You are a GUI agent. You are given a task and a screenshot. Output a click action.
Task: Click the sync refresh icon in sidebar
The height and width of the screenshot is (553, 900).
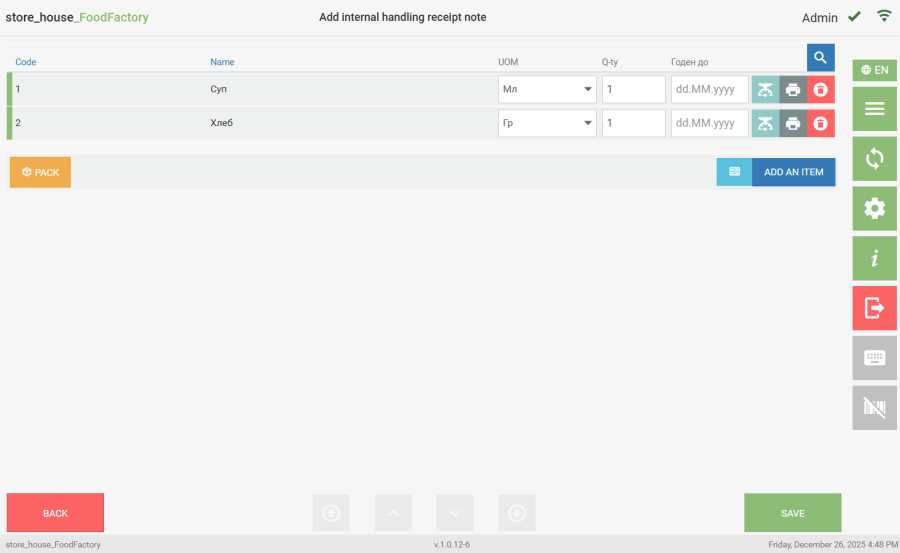(874, 158)
